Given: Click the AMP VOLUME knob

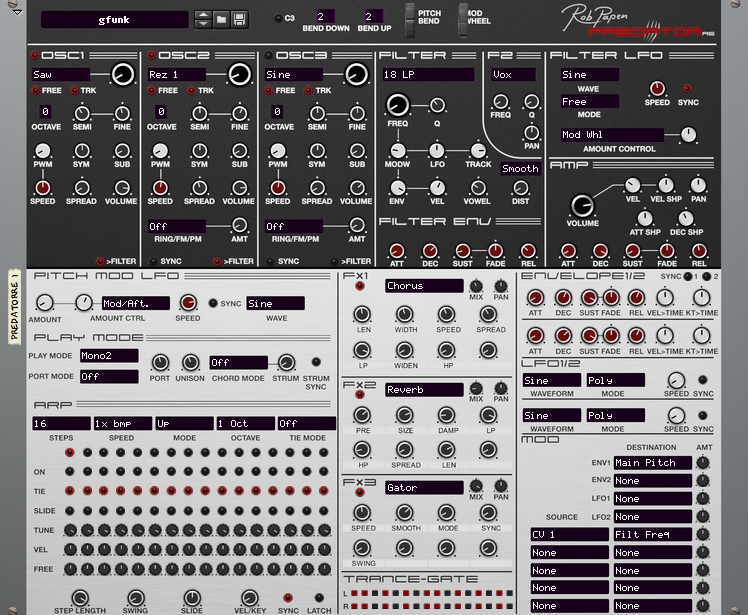Looking at the screenshot, I should point(582,206).
